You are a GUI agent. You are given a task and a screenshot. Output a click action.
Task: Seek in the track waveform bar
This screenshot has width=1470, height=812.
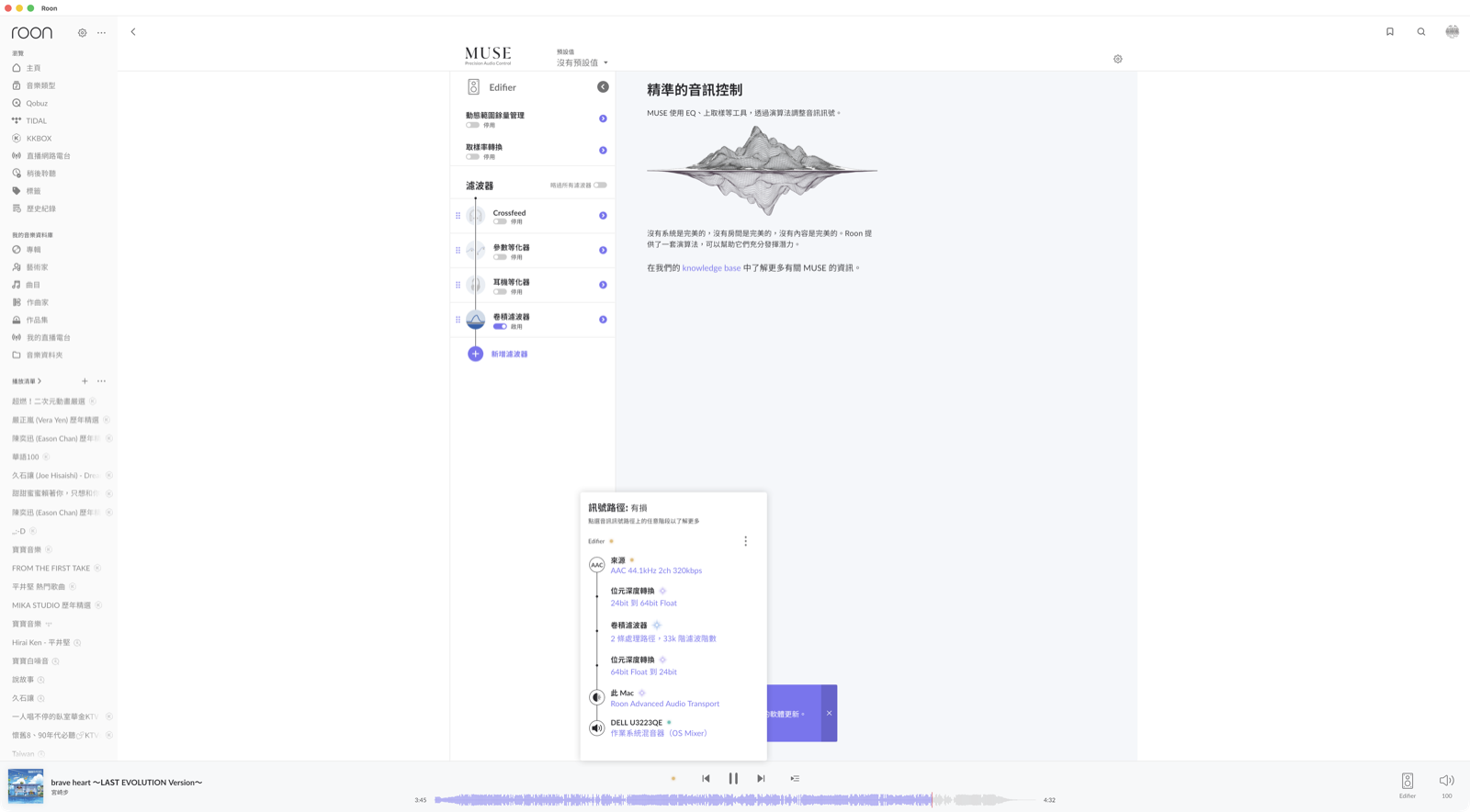[x=735, y=800]
